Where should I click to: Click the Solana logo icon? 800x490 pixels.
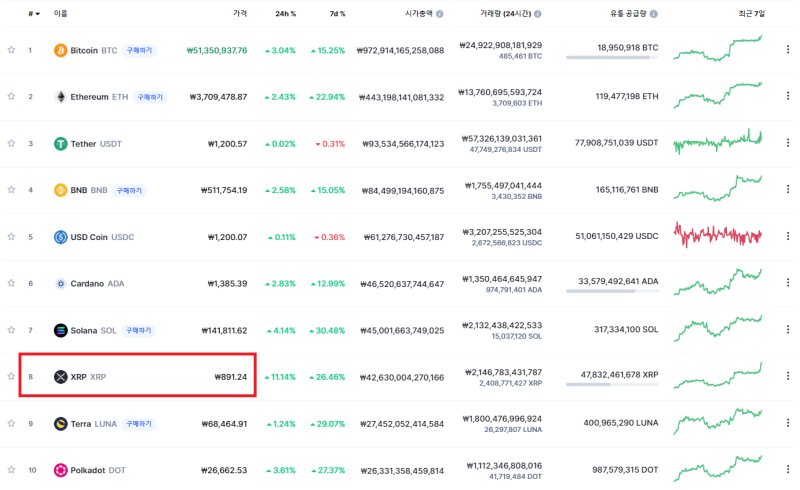61,331
